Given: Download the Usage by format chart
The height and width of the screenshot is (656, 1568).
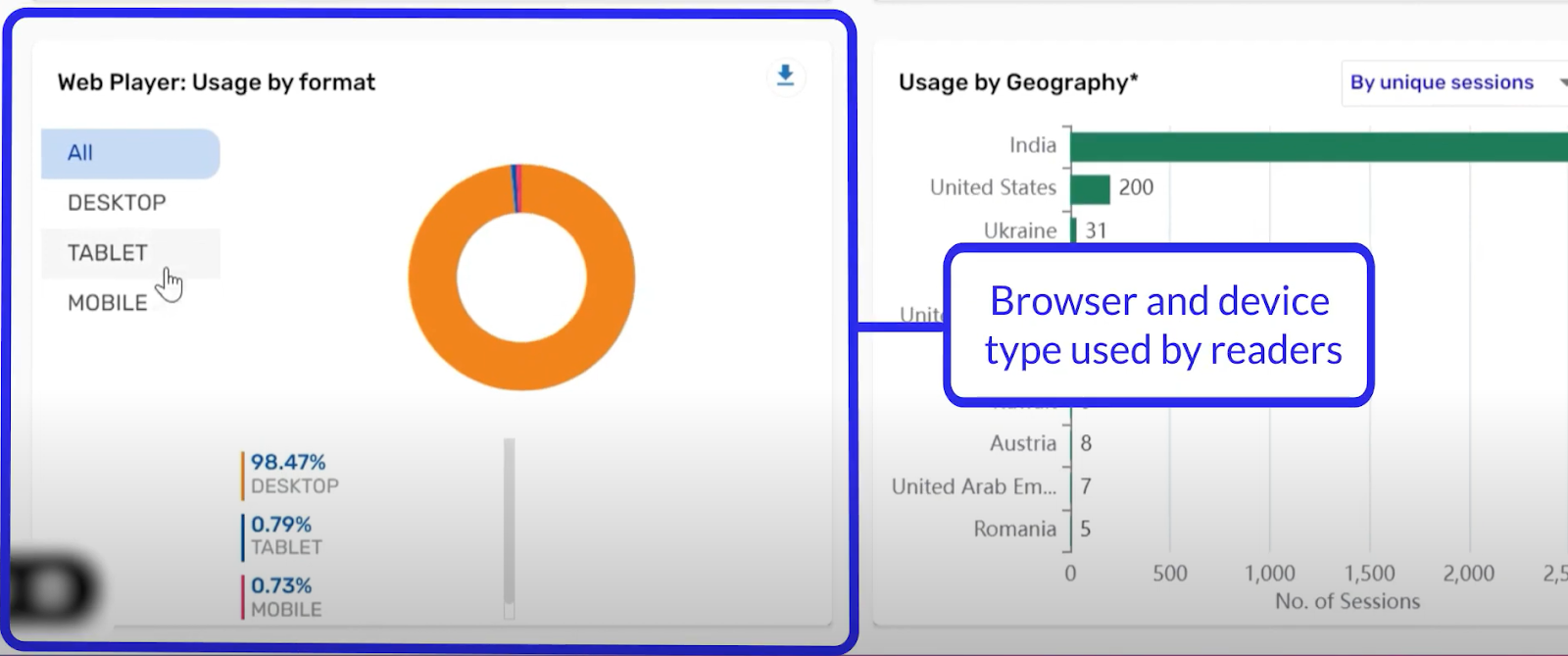Looking at the screenshot, I should point(785,76).
